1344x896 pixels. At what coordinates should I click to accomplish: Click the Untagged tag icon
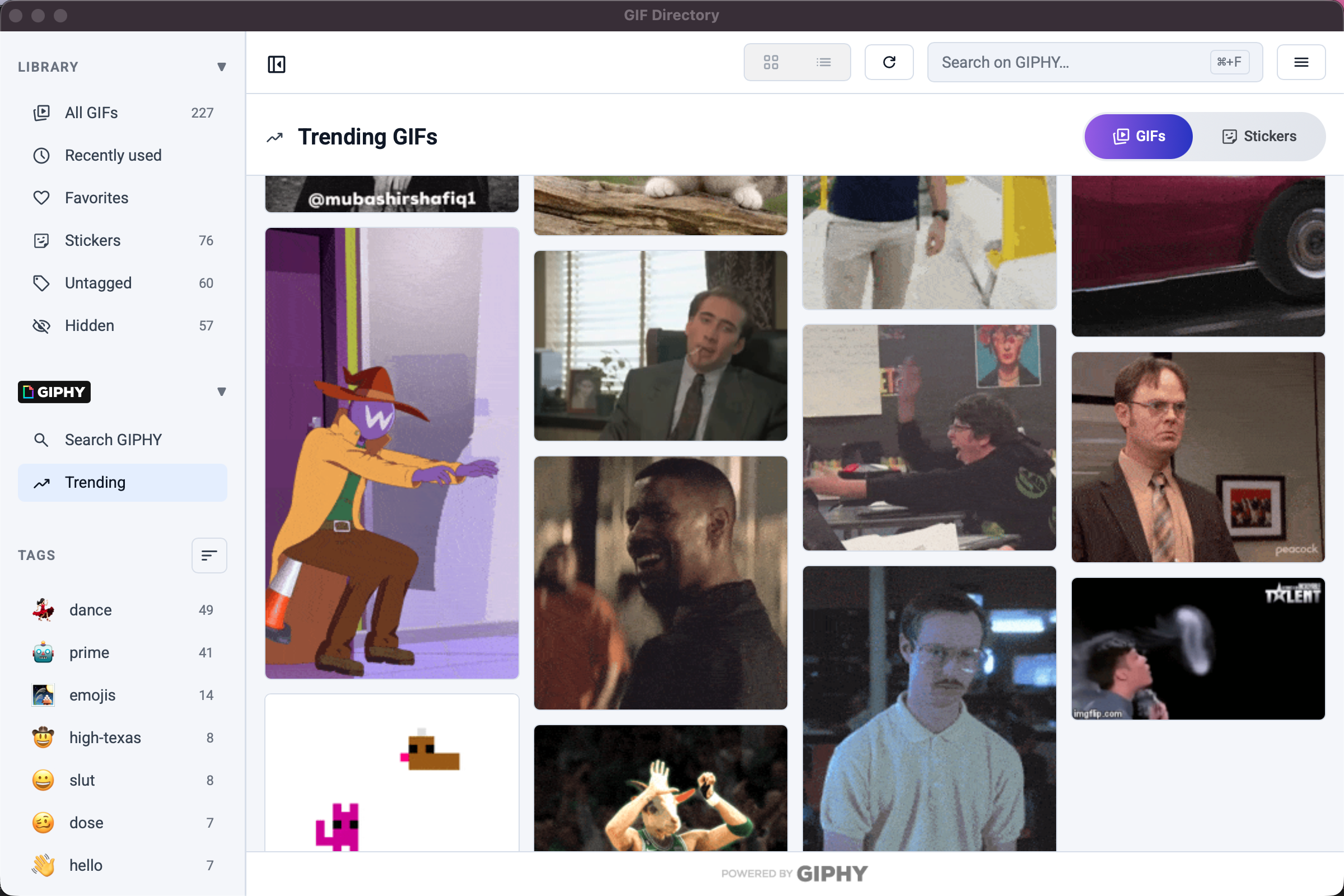pos(41,283)
